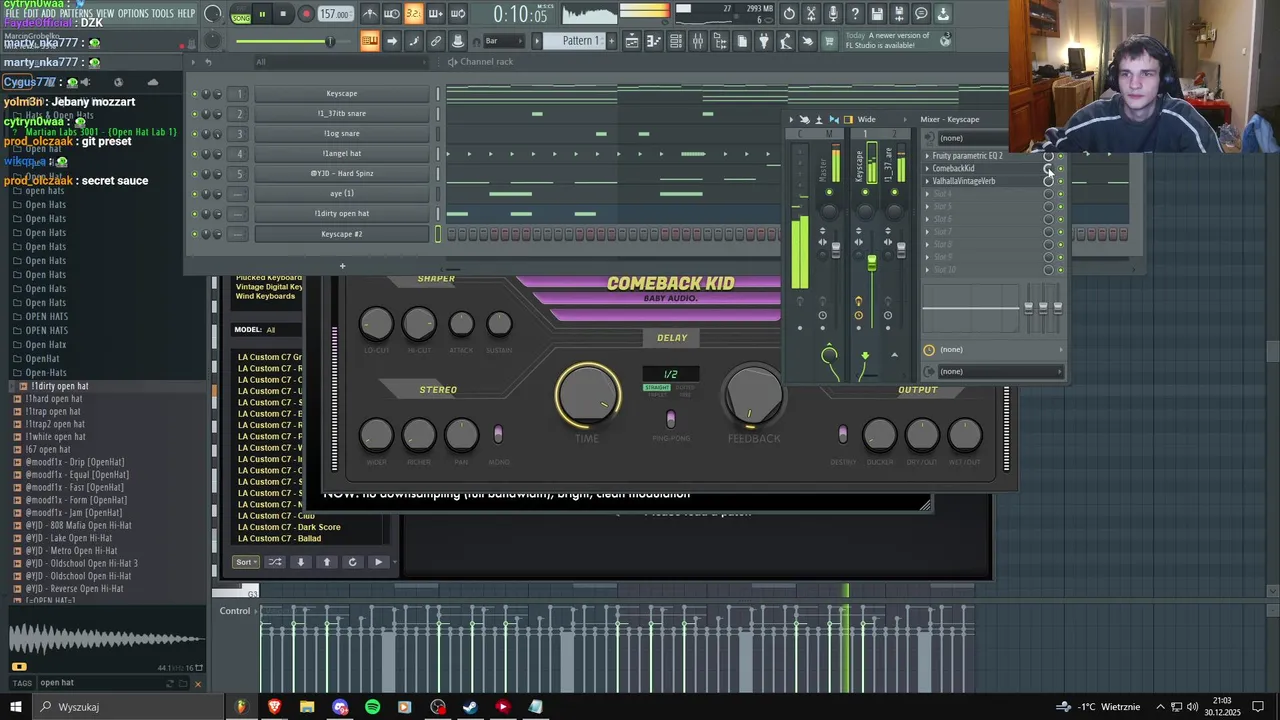Open the Pattern 1 selector
This screenshot has height=720, width=1280.
(580, 41)
